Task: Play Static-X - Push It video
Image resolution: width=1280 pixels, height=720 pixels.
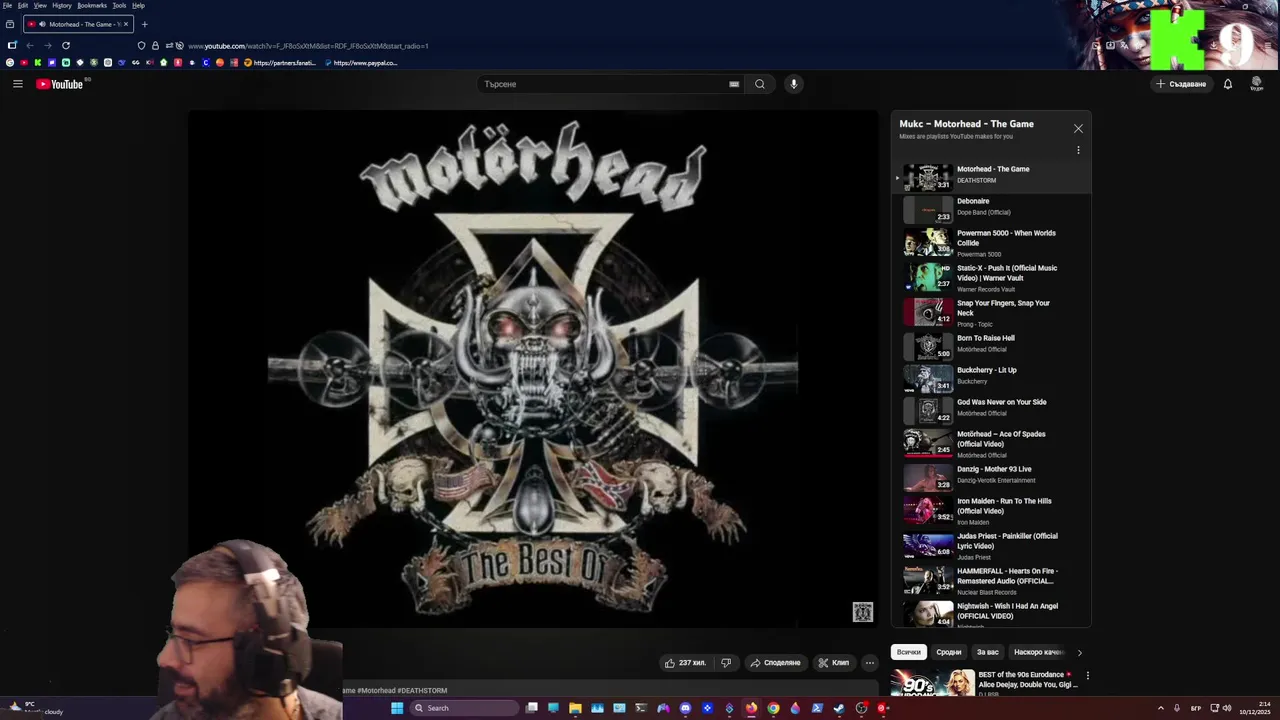Action: [992, 278]
